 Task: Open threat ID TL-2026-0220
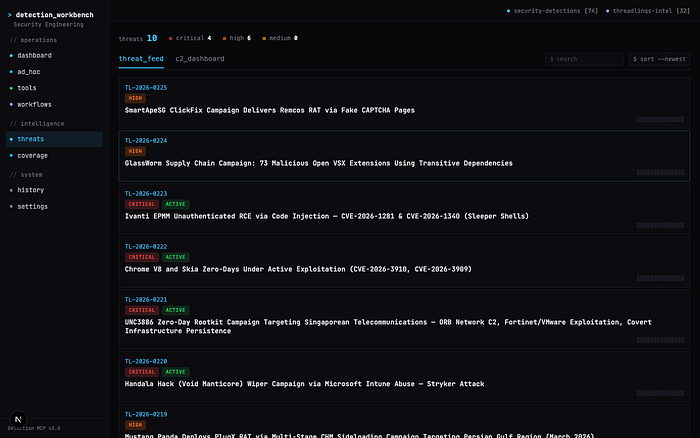(146, 361)
